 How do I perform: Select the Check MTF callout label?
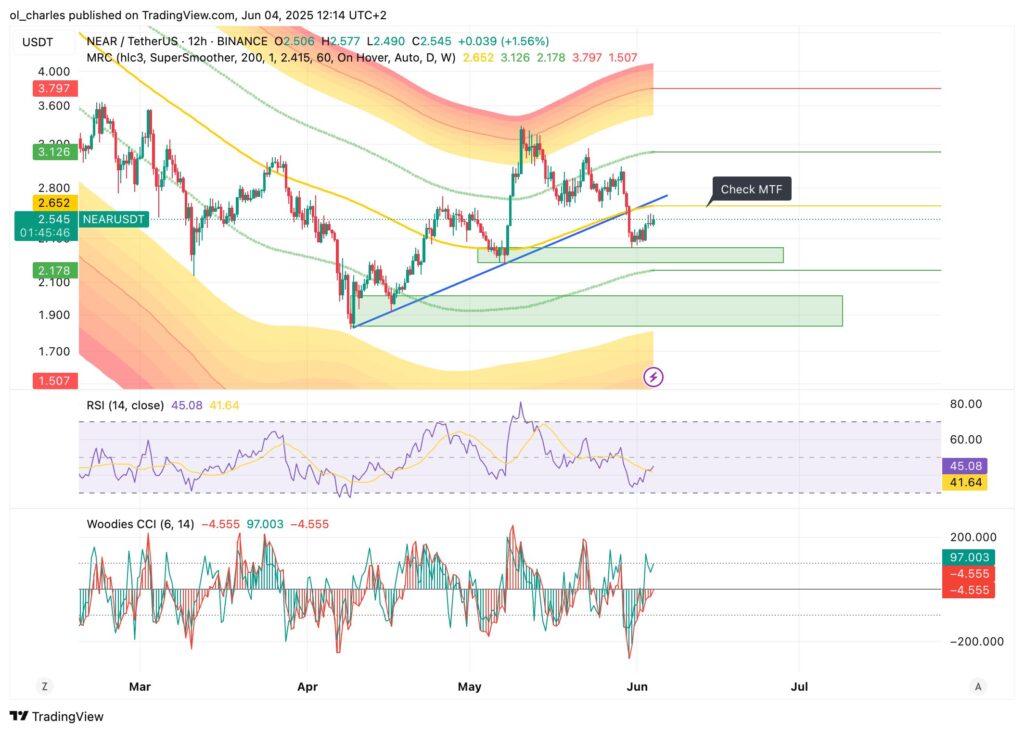click(750, 189)
